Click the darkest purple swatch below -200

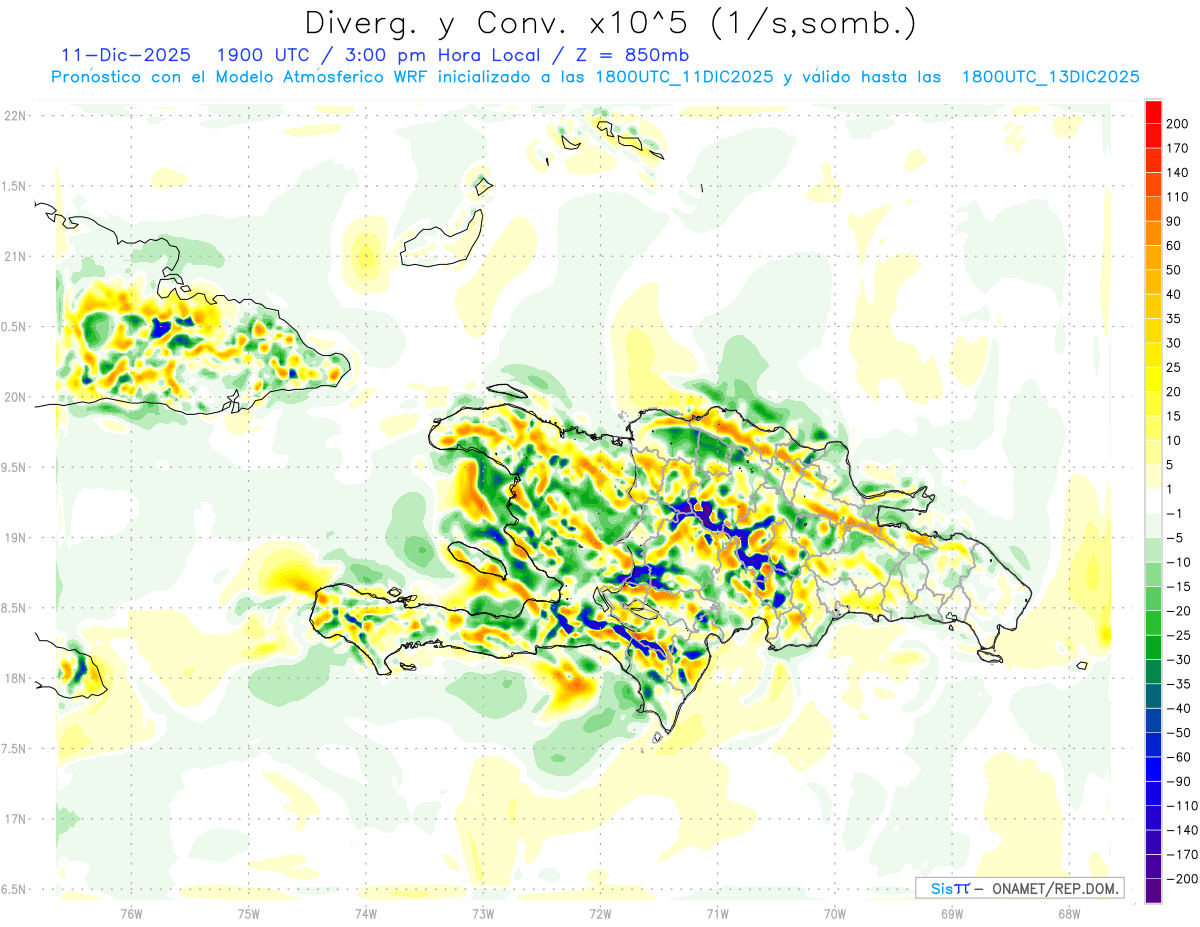pos(1153,891)
